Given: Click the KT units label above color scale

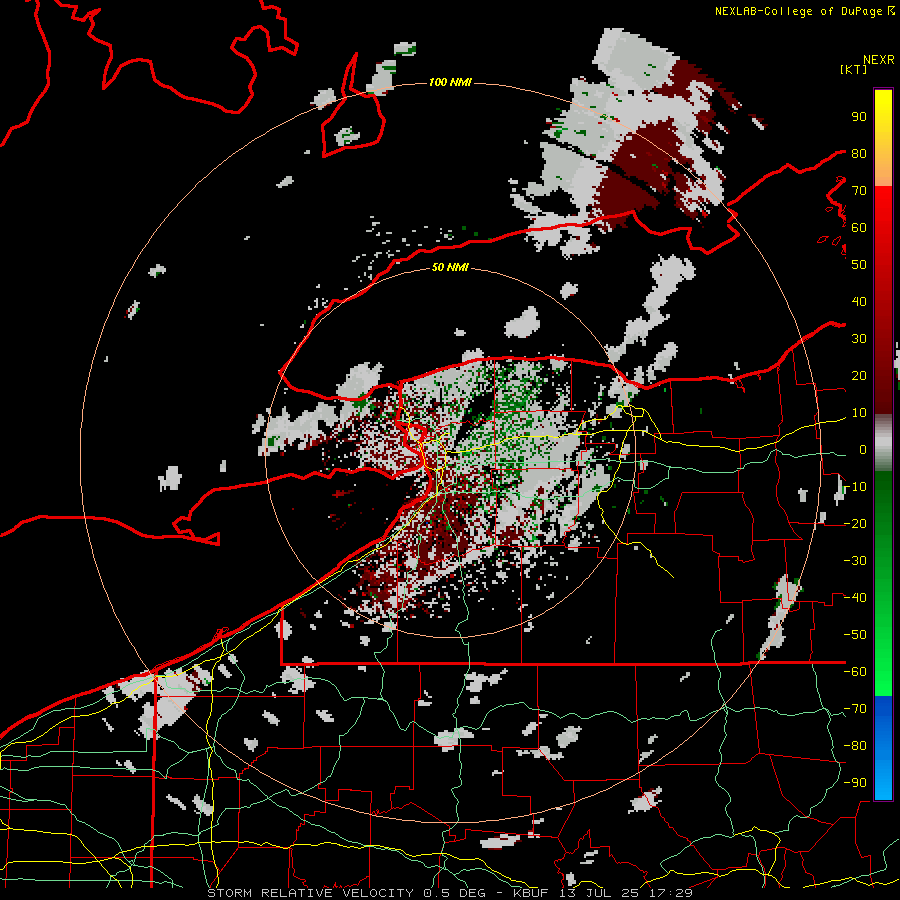Looking at the screenshot, I should (854, 69).
